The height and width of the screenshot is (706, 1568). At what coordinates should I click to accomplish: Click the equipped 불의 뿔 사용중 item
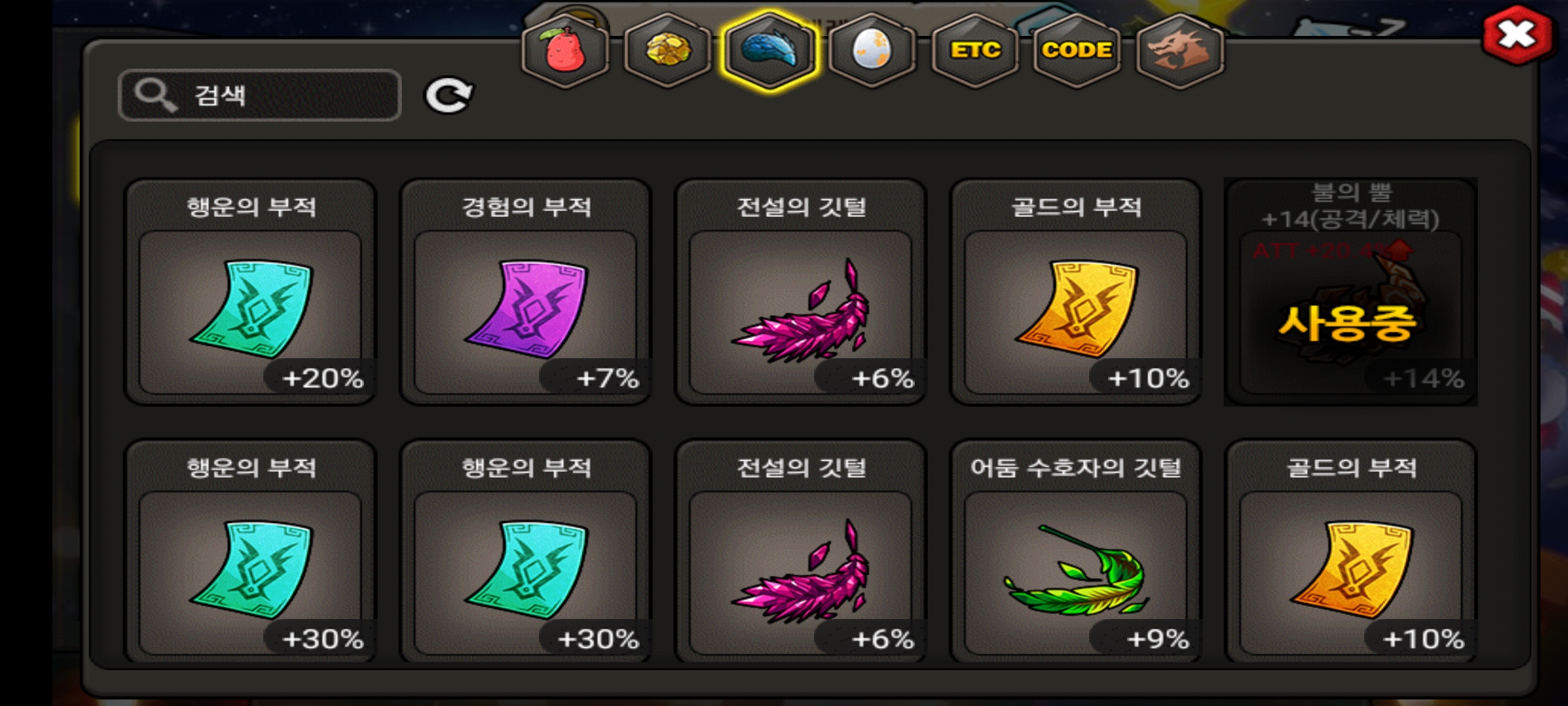point(1350,292)
